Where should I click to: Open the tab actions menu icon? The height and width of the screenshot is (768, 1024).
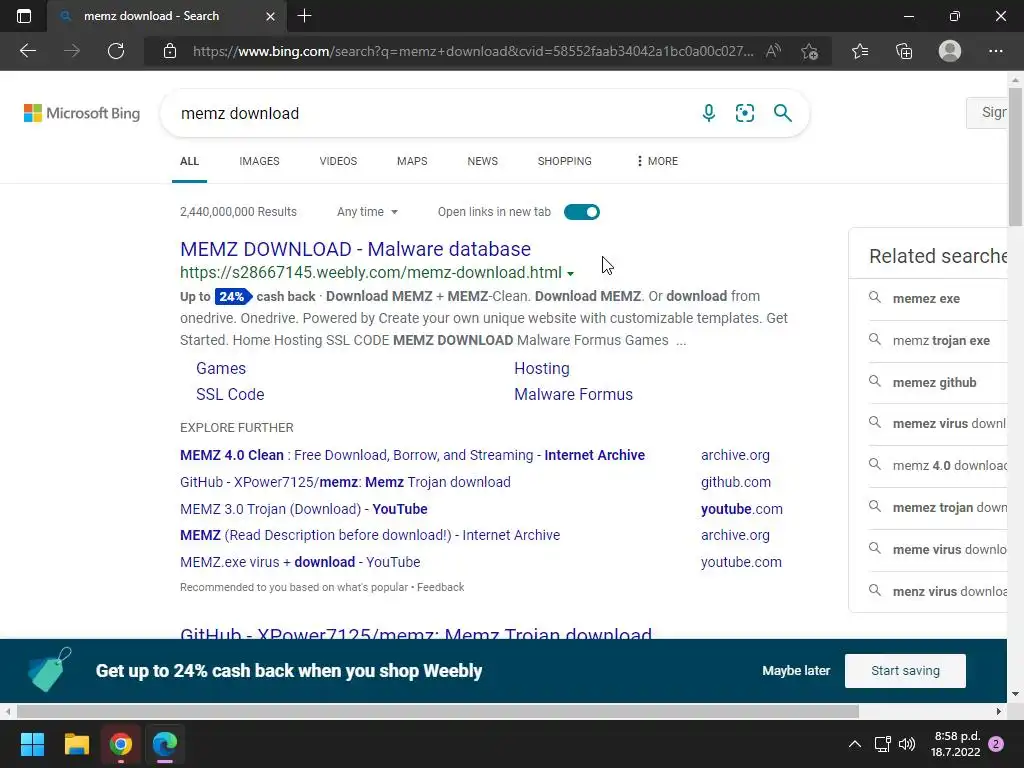[24, 16]
